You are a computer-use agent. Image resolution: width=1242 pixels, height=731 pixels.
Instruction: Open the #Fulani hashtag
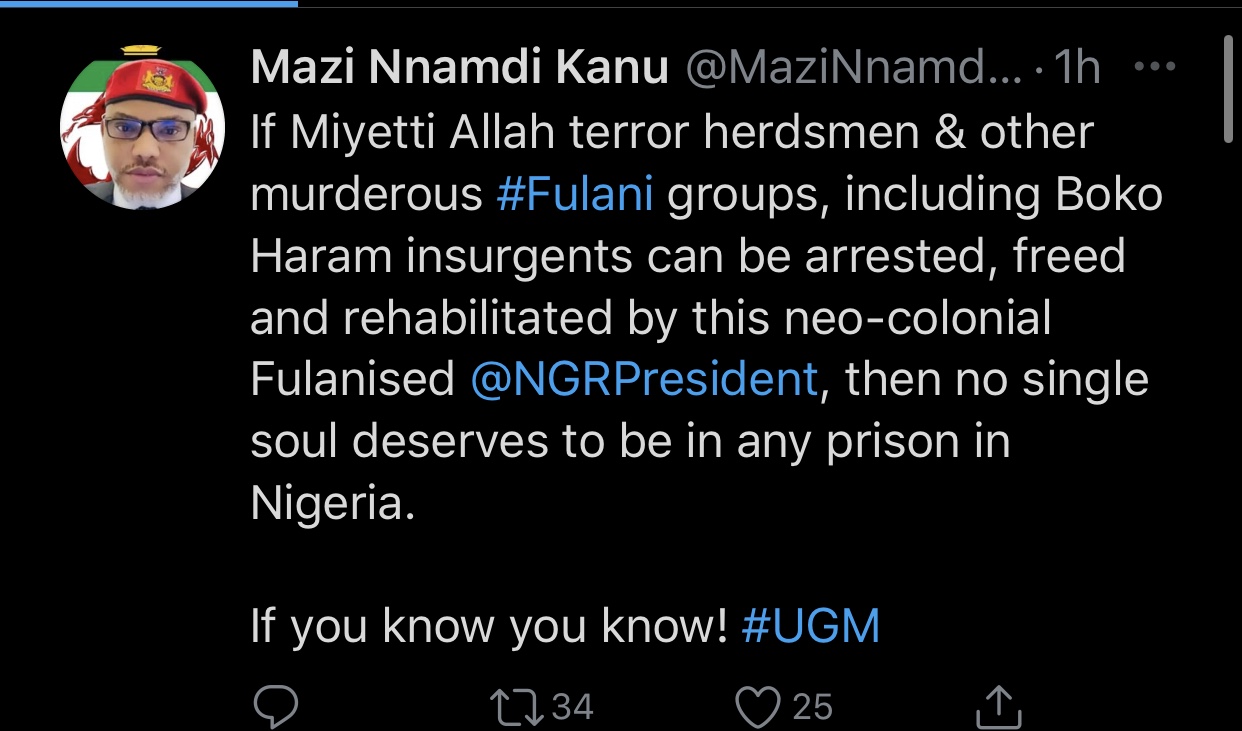click(x=575, y=194)
